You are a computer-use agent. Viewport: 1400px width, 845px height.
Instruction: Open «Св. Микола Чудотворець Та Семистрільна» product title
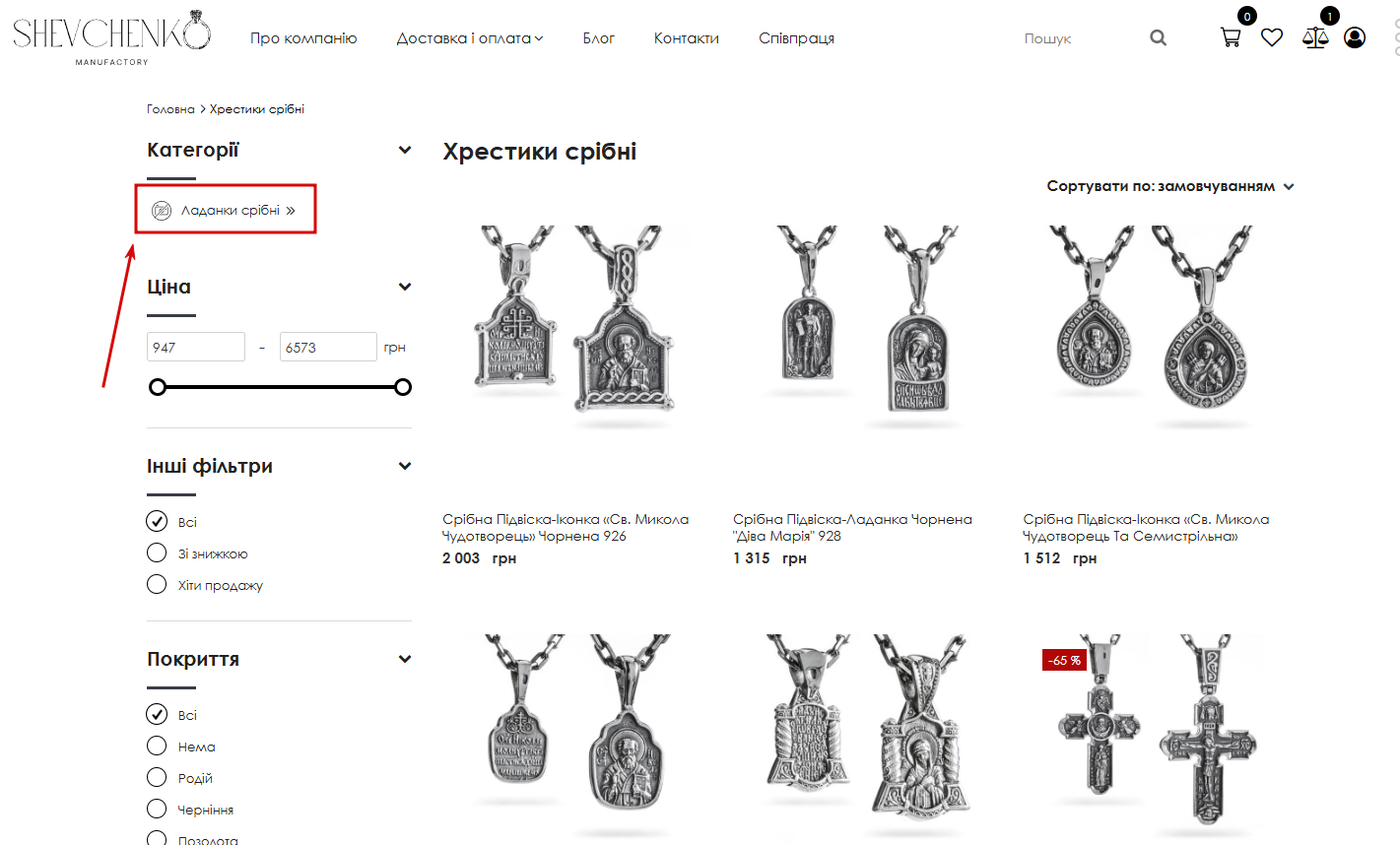click(x=1146, y=528)
